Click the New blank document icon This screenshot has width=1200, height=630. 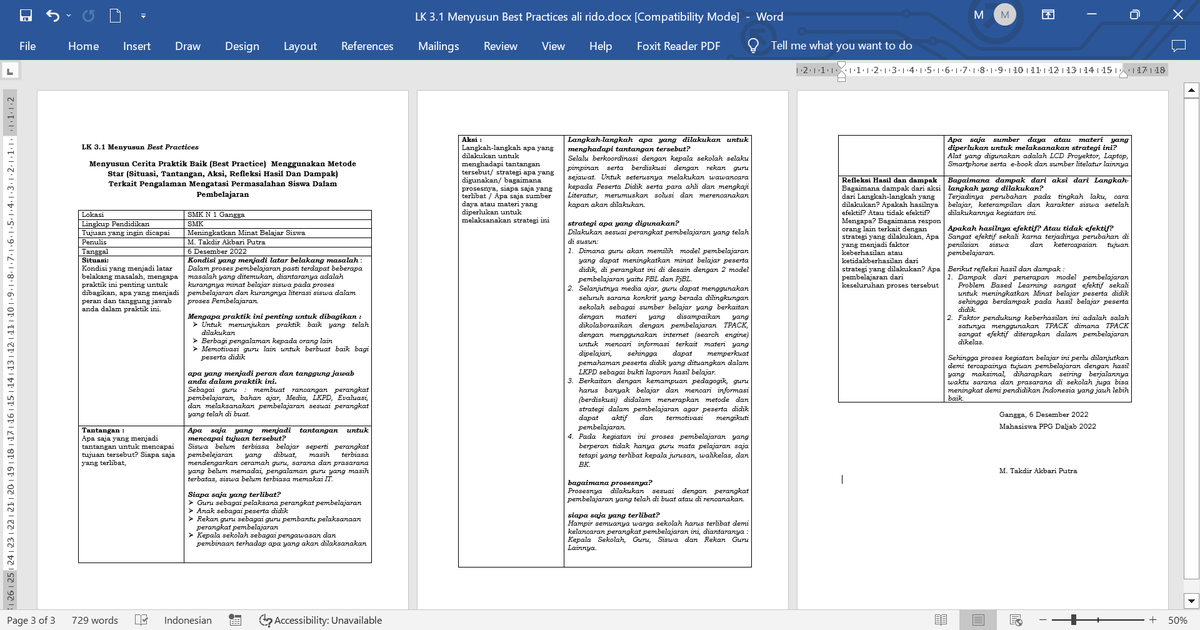pyautogui.click(x=114, y=16)
